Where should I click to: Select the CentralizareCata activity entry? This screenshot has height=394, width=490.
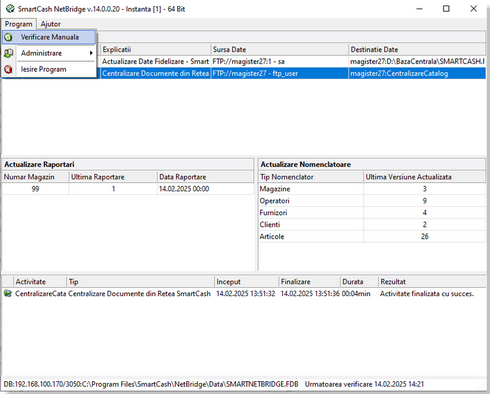[x=243, y=294]
